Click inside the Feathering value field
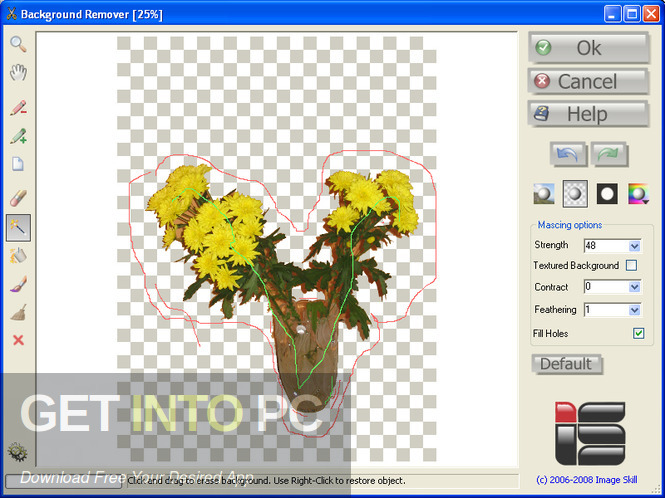The width and height of the screenshot is (665, 498). pyautogui.click(x=606, y=310)
